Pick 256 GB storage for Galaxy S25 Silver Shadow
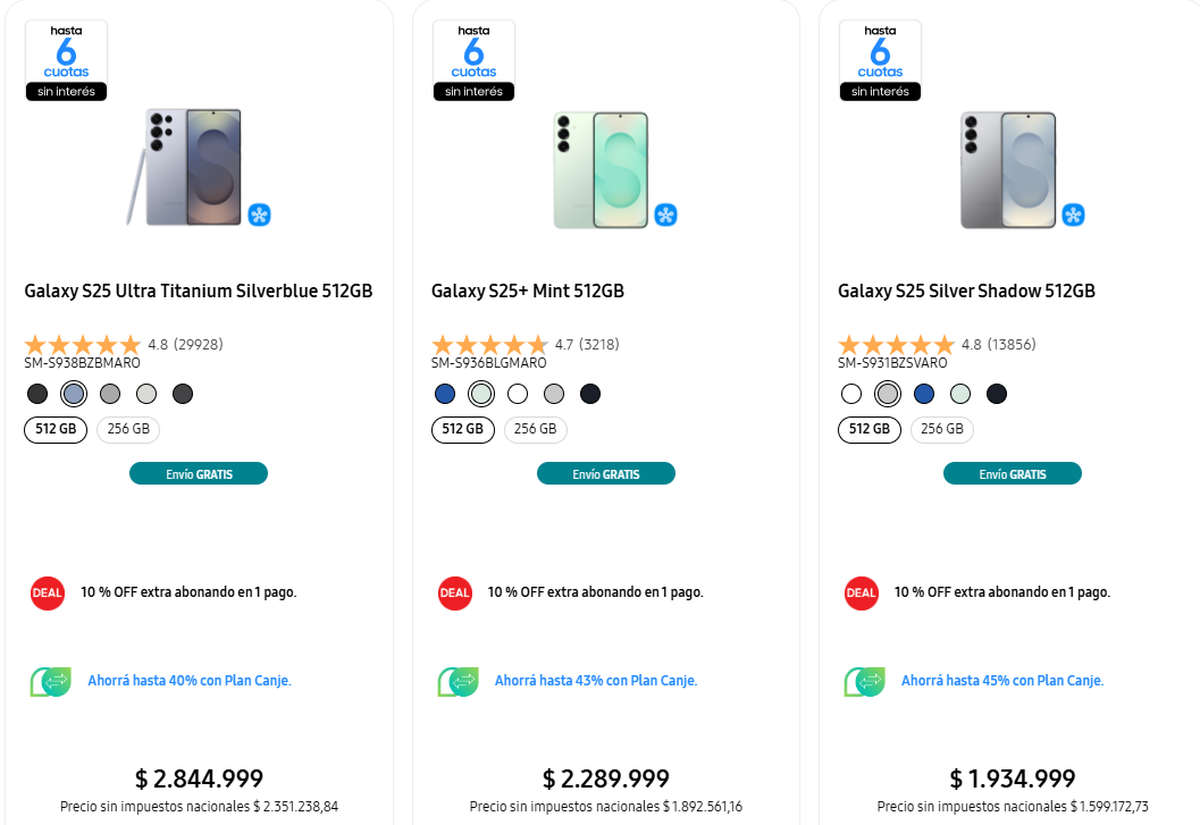Viewport: 1200px width, 825px height. click(942, 429)
